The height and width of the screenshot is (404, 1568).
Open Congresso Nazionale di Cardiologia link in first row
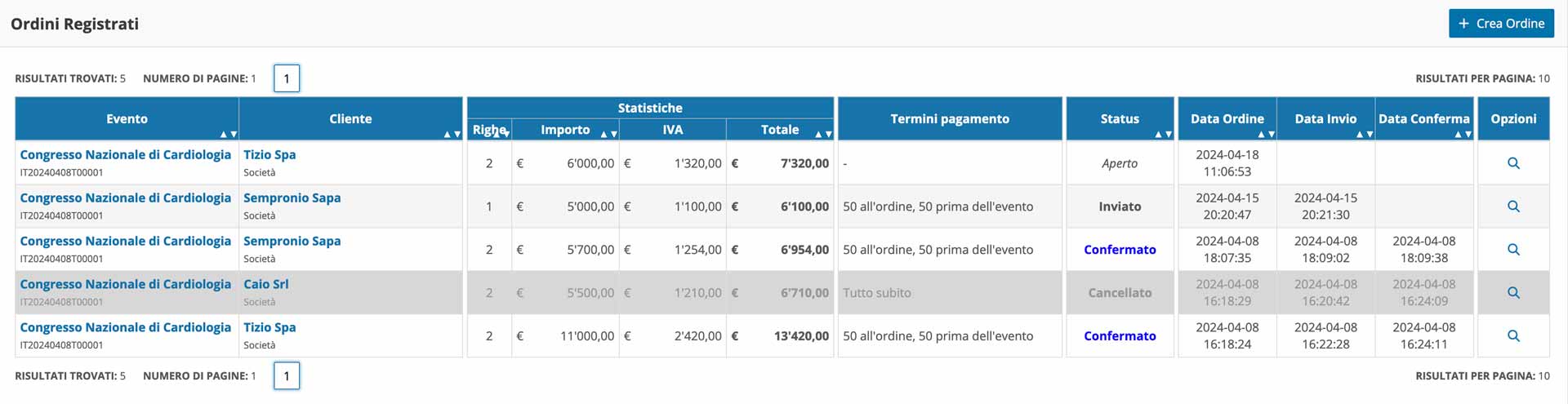(x=126, y=154)
